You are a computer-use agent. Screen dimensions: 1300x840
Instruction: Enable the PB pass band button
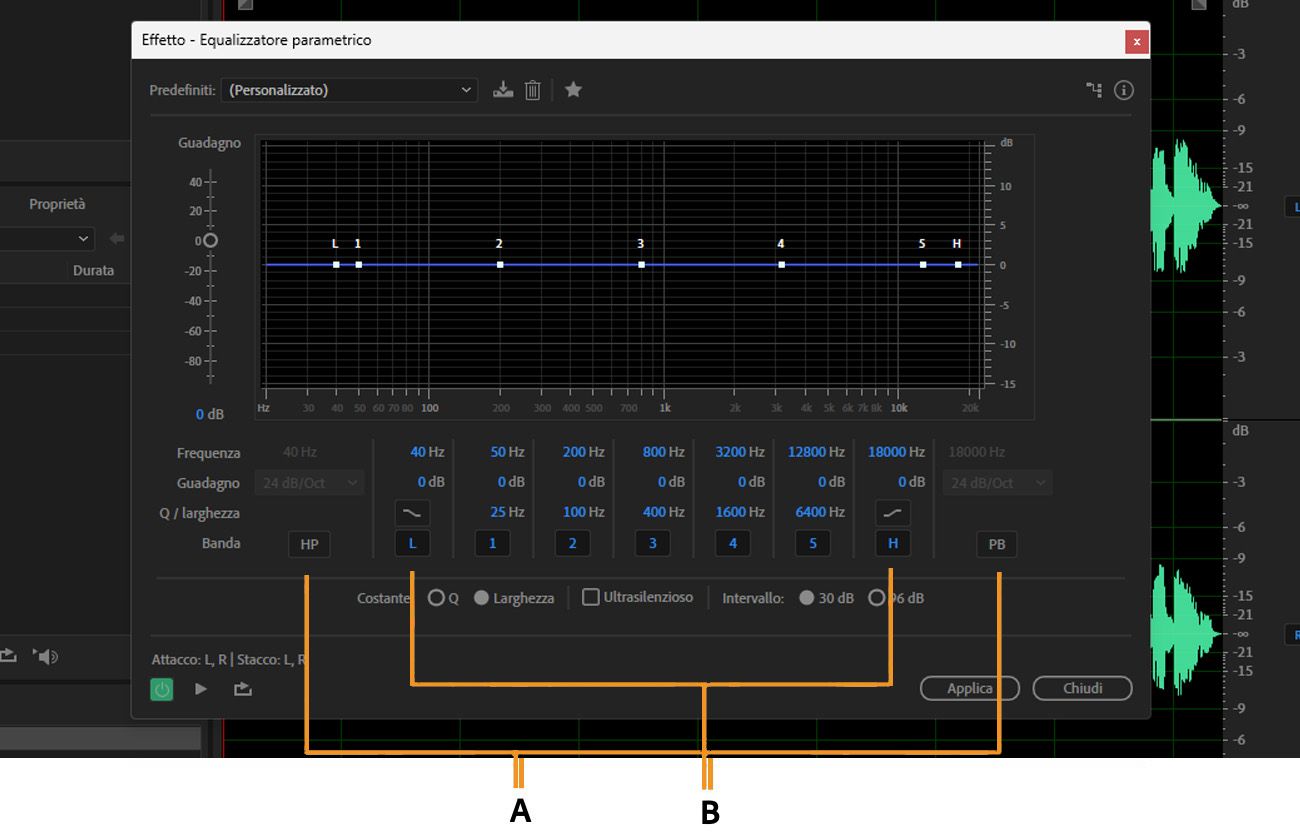(997, 544)
